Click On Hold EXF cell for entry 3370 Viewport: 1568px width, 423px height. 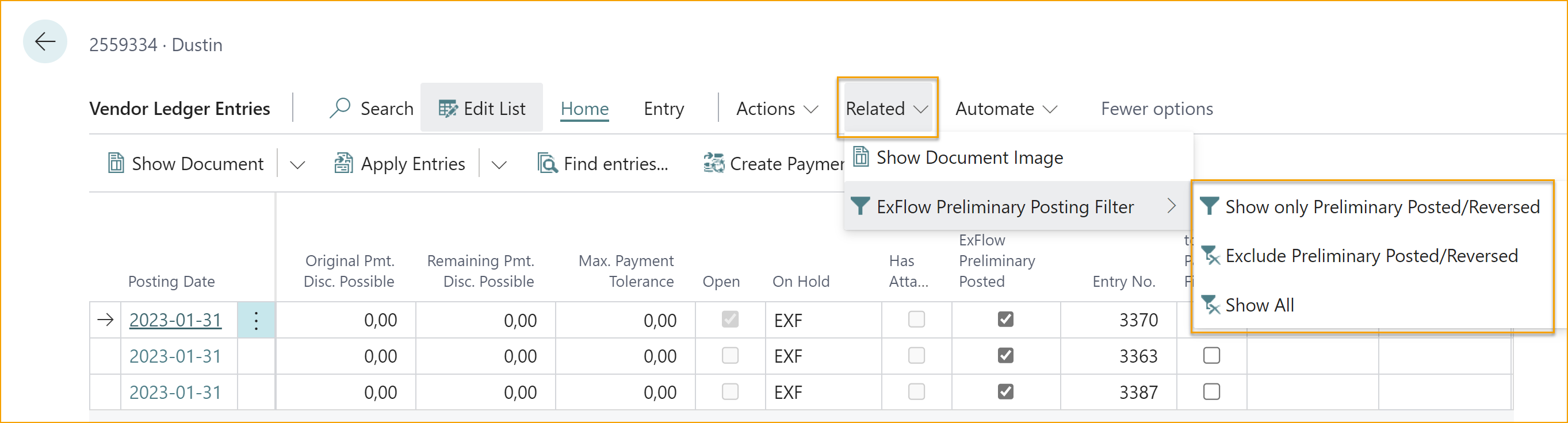(823, 320)
